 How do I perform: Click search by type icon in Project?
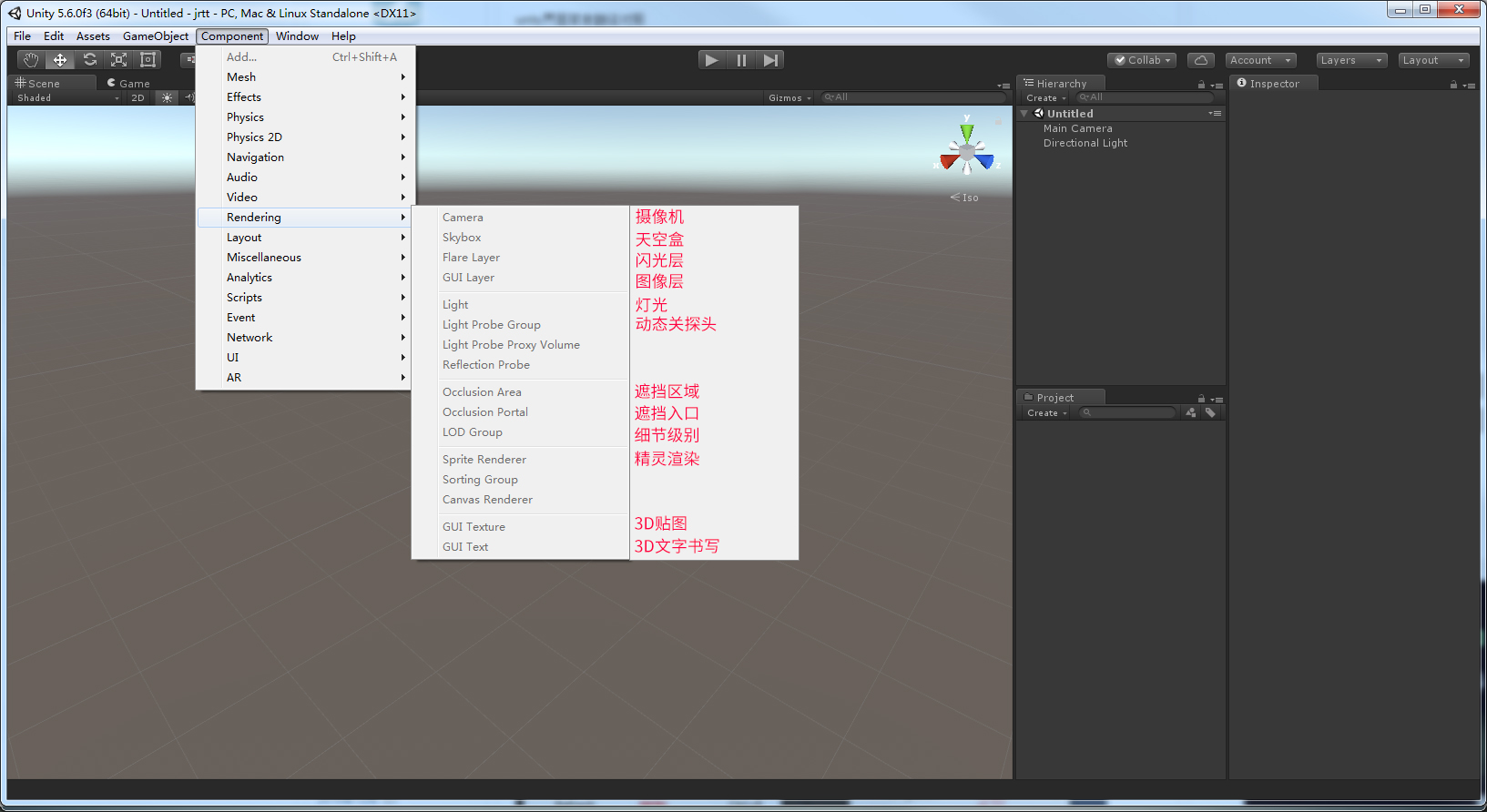coord(1191,412)
